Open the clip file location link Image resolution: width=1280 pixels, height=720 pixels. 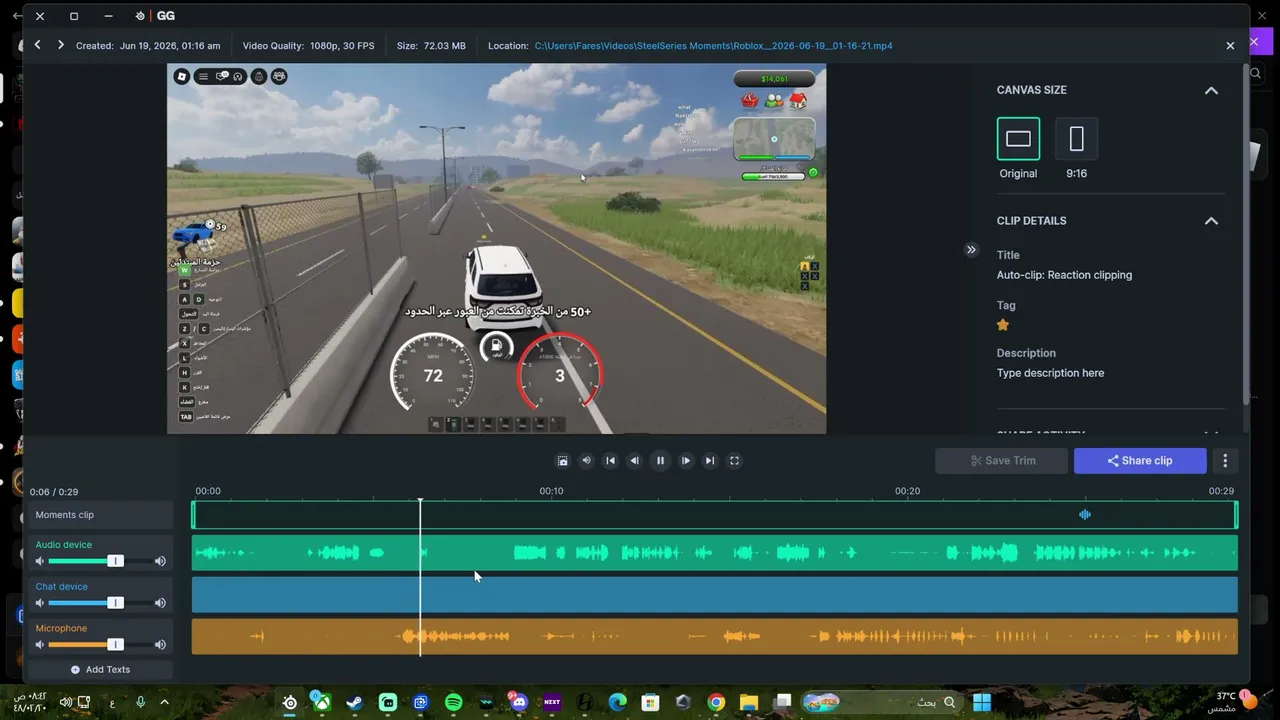pyautogui.click(x=713, y=46)
